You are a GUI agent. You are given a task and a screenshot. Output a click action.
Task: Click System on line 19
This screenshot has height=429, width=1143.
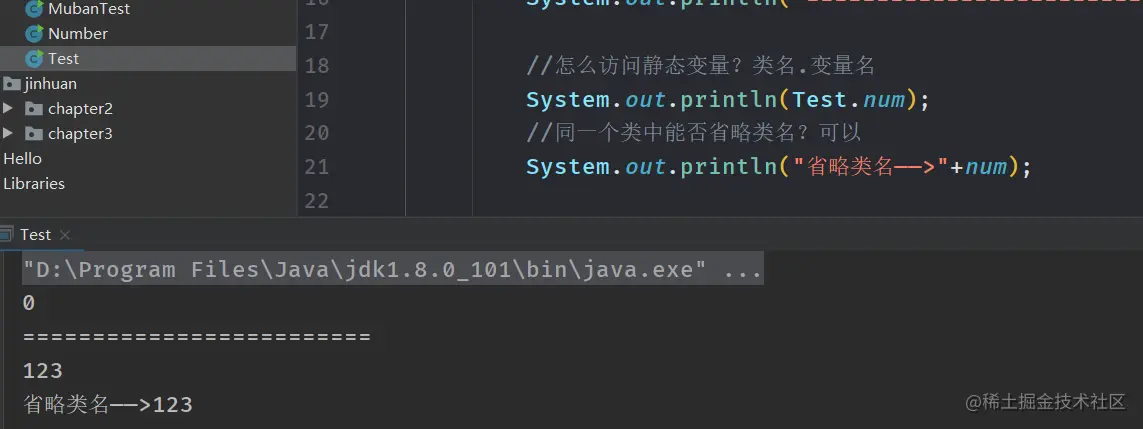coord(568,99)
